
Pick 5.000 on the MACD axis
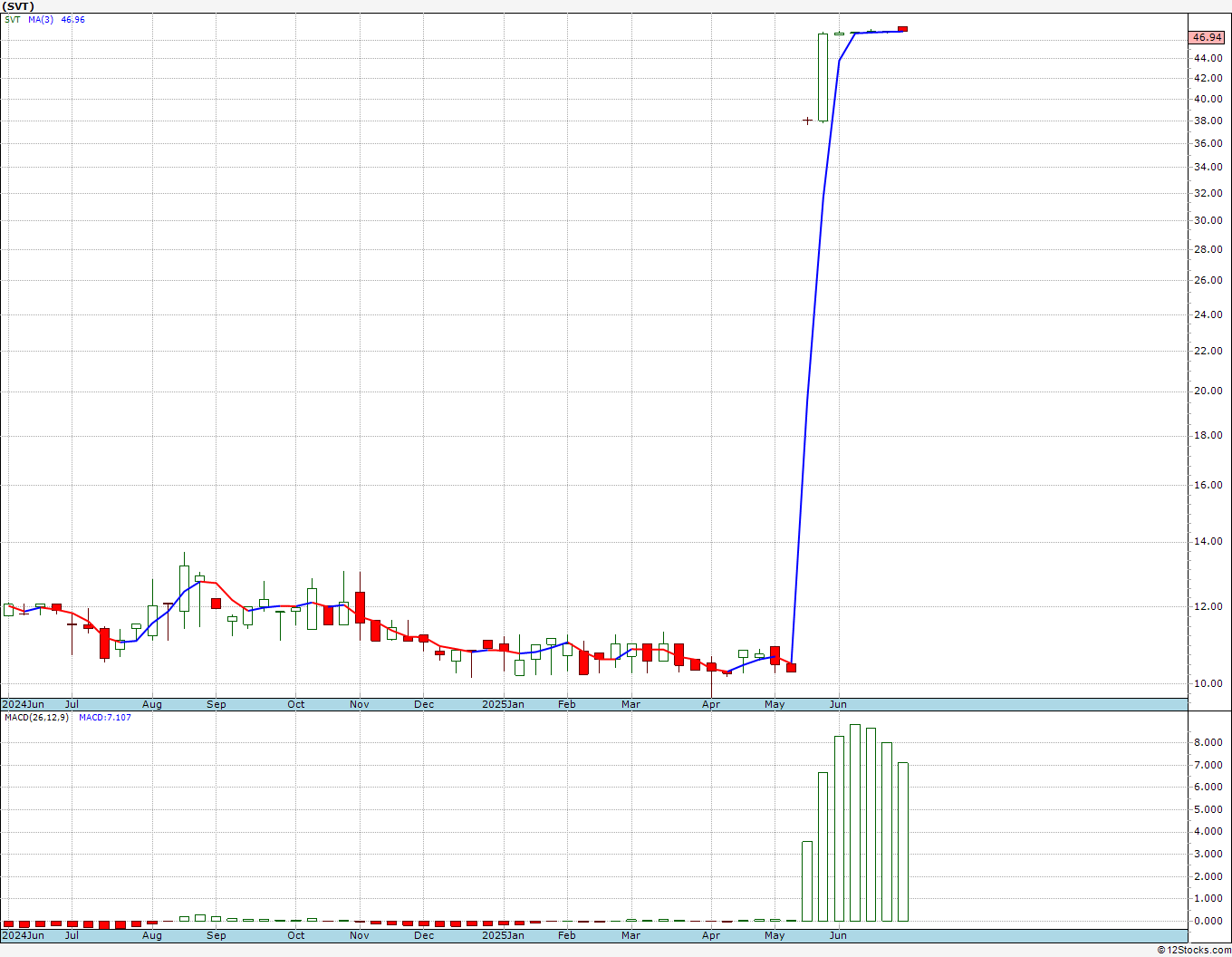point(1208,809)
